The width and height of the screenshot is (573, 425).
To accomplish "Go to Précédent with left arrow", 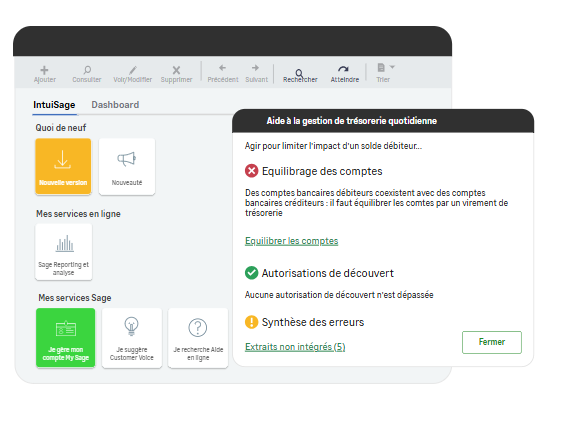I will tap(222, 68).
